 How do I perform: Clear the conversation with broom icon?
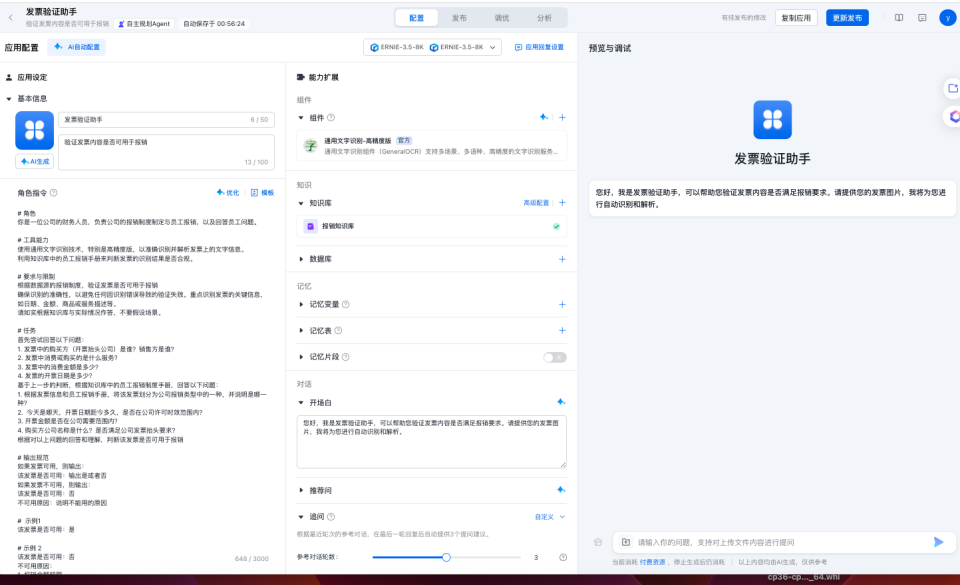click(x=598, y=542)
